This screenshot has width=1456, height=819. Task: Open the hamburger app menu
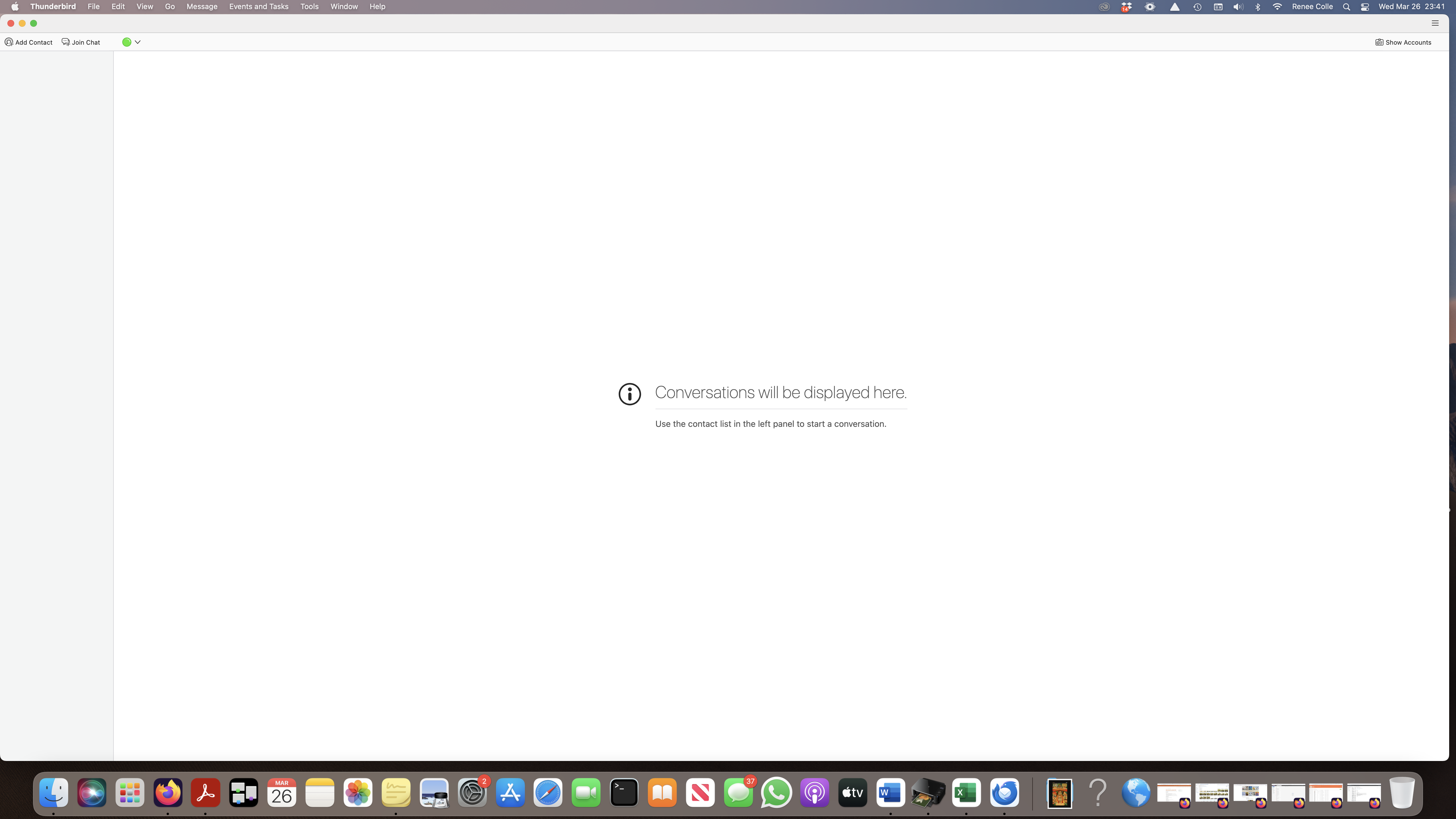coord(1434,23)
